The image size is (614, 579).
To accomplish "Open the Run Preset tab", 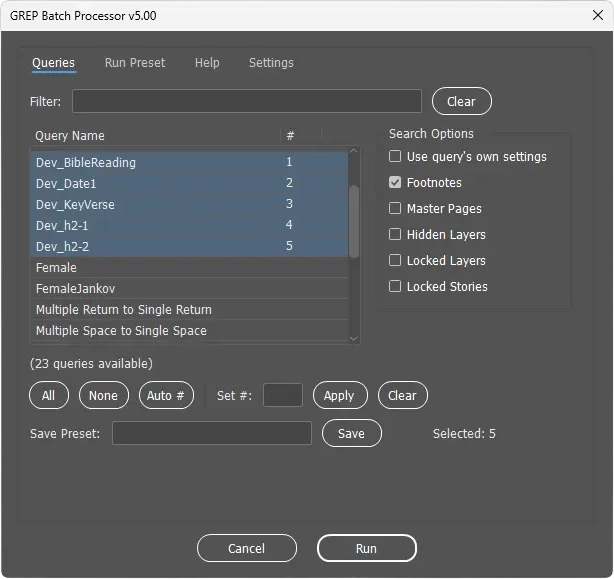I will (135, 63).
